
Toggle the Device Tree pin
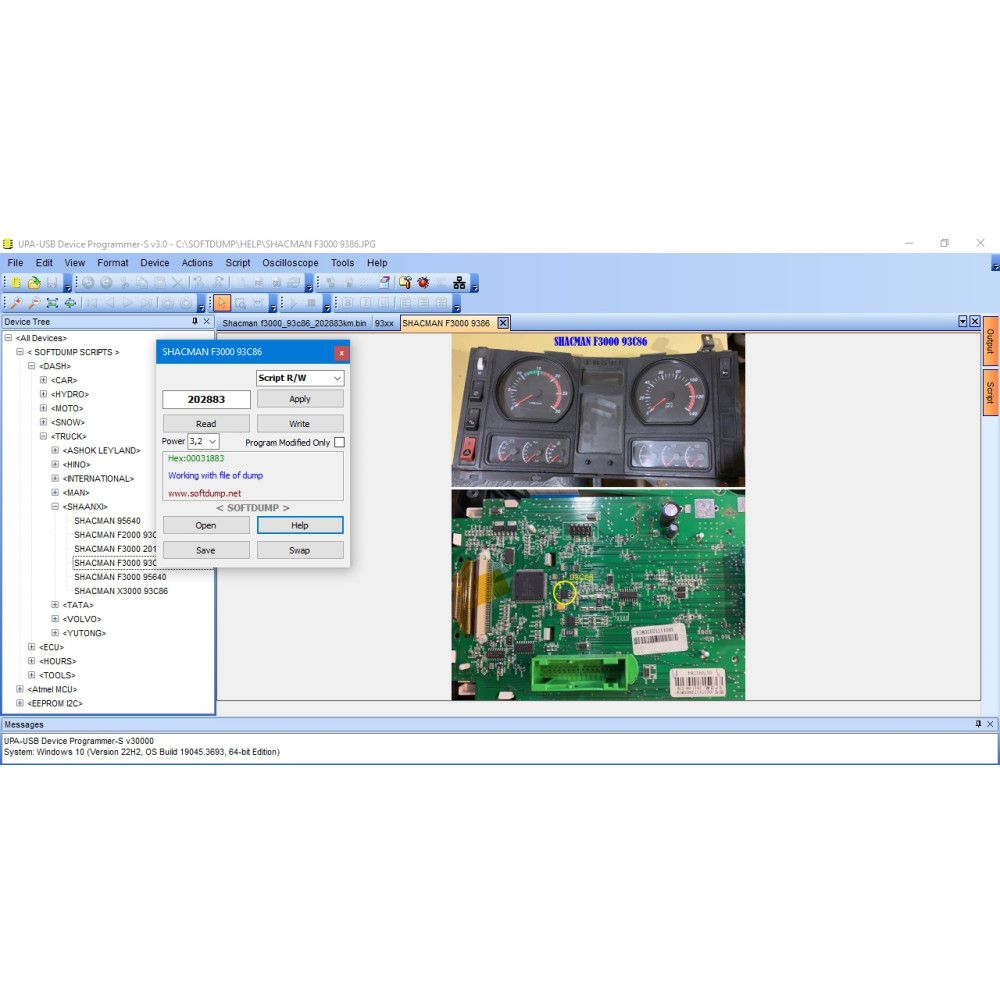(x=195, y=321)
